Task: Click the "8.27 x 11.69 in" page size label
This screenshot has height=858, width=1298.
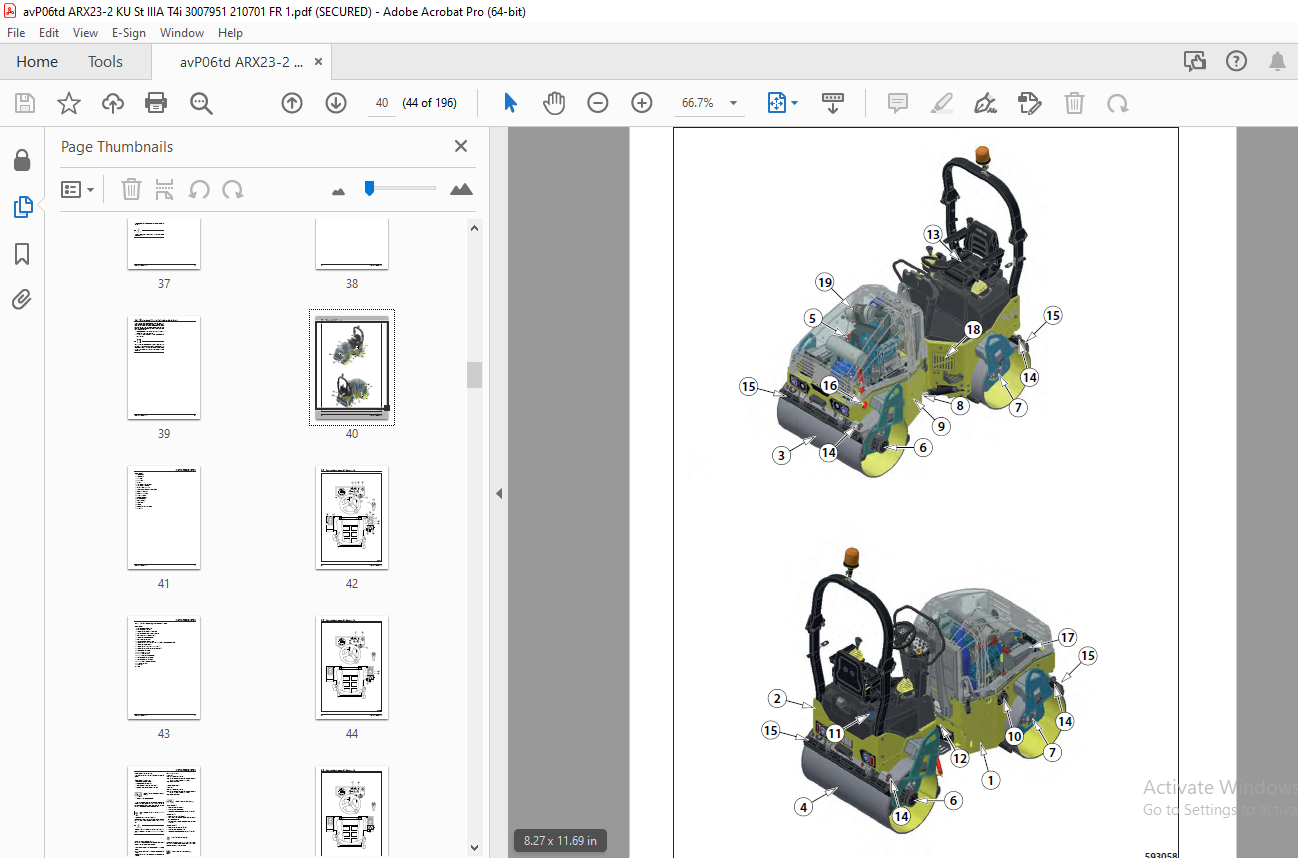Action: 560,841
